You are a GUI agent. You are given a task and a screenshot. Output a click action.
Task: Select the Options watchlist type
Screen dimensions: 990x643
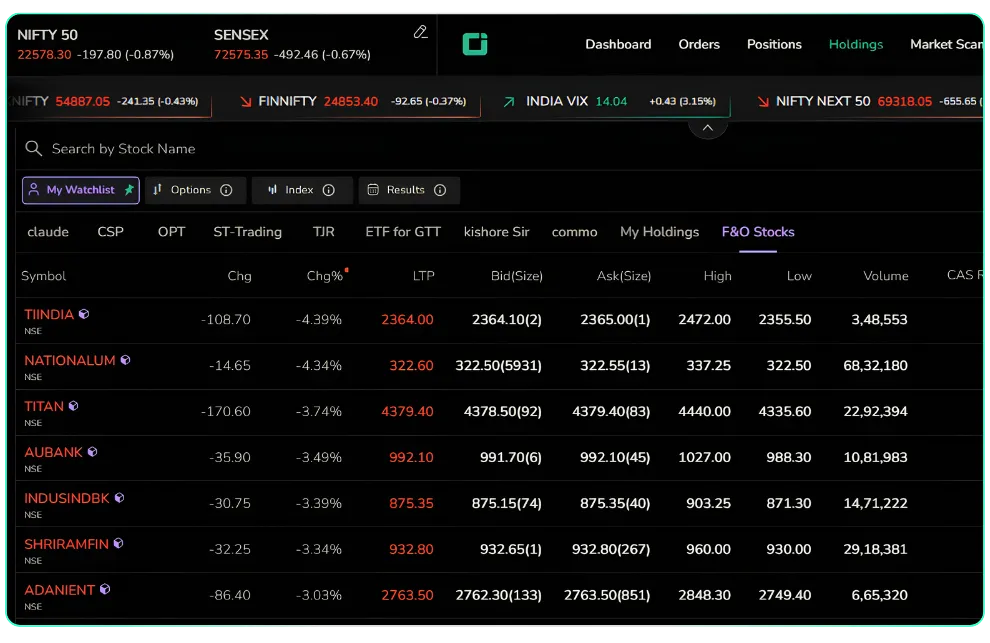(195, 190)
